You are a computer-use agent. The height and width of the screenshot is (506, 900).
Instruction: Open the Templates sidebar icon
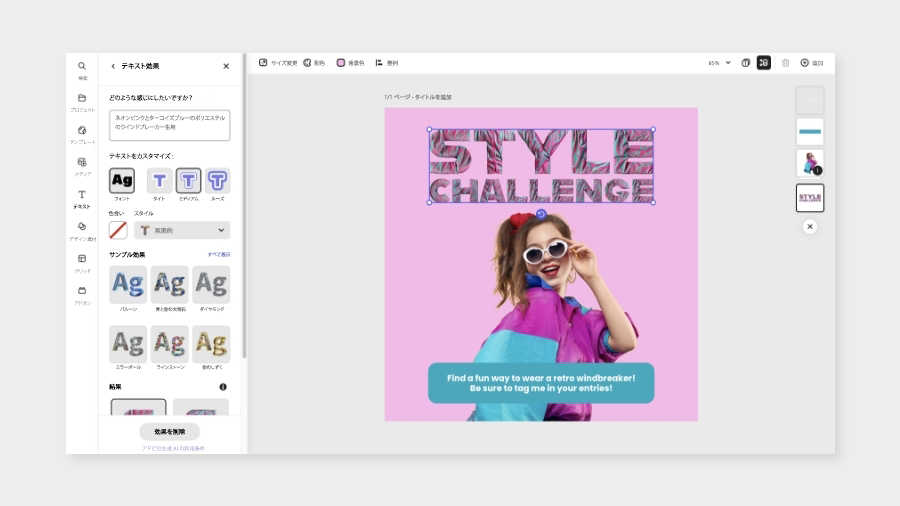point(82,130)
